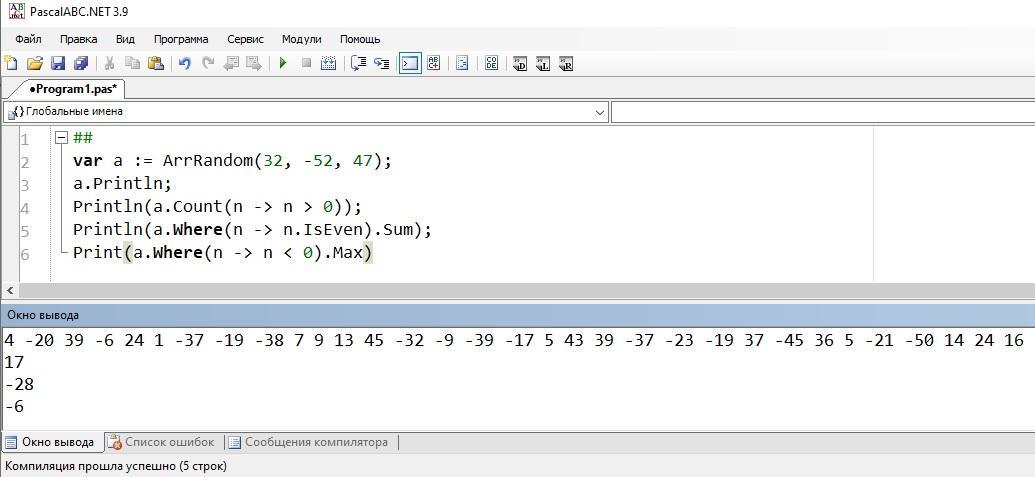Redo the edit with the Redo icon
Screen dimensions: 1035x477
coord(208,63)
